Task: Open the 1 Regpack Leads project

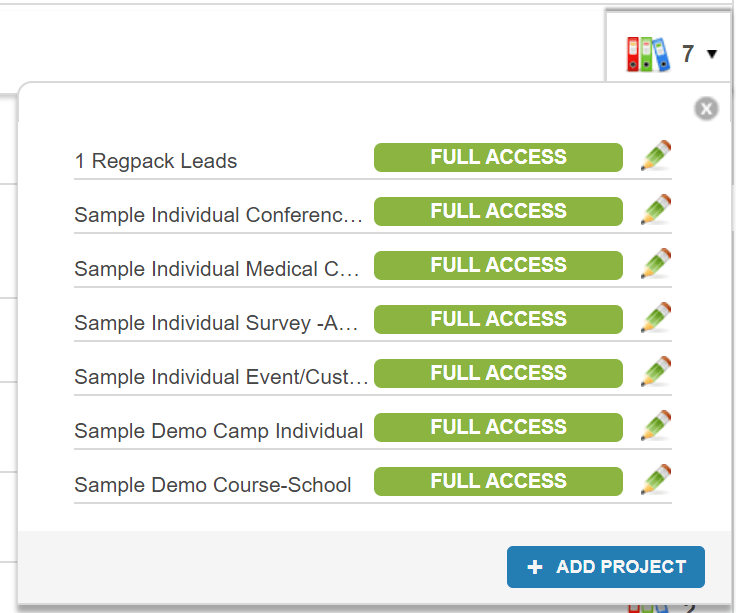Action: pyautogui.click(x=156, y=161)
